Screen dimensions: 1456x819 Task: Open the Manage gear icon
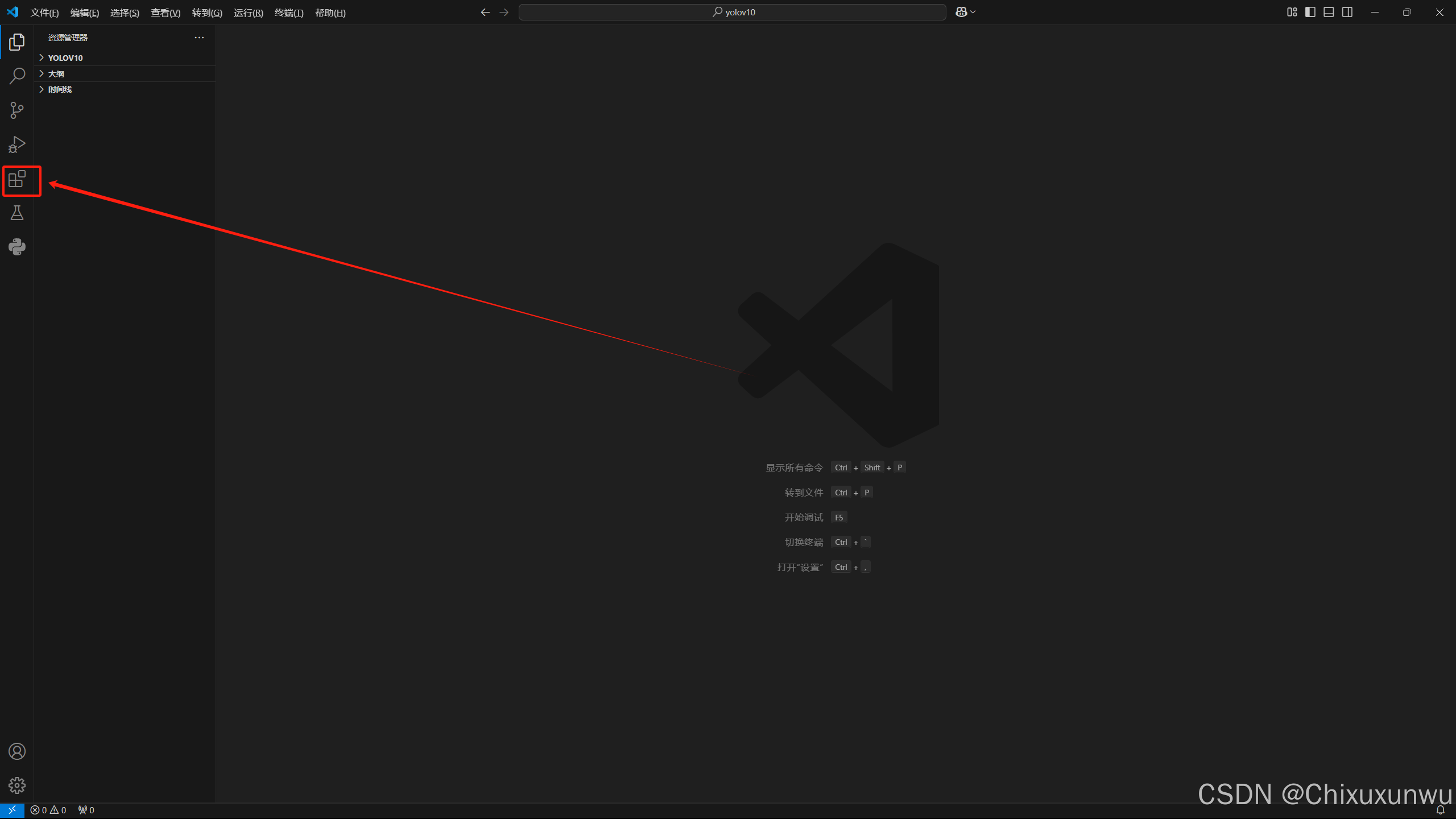tap(17, 785)
